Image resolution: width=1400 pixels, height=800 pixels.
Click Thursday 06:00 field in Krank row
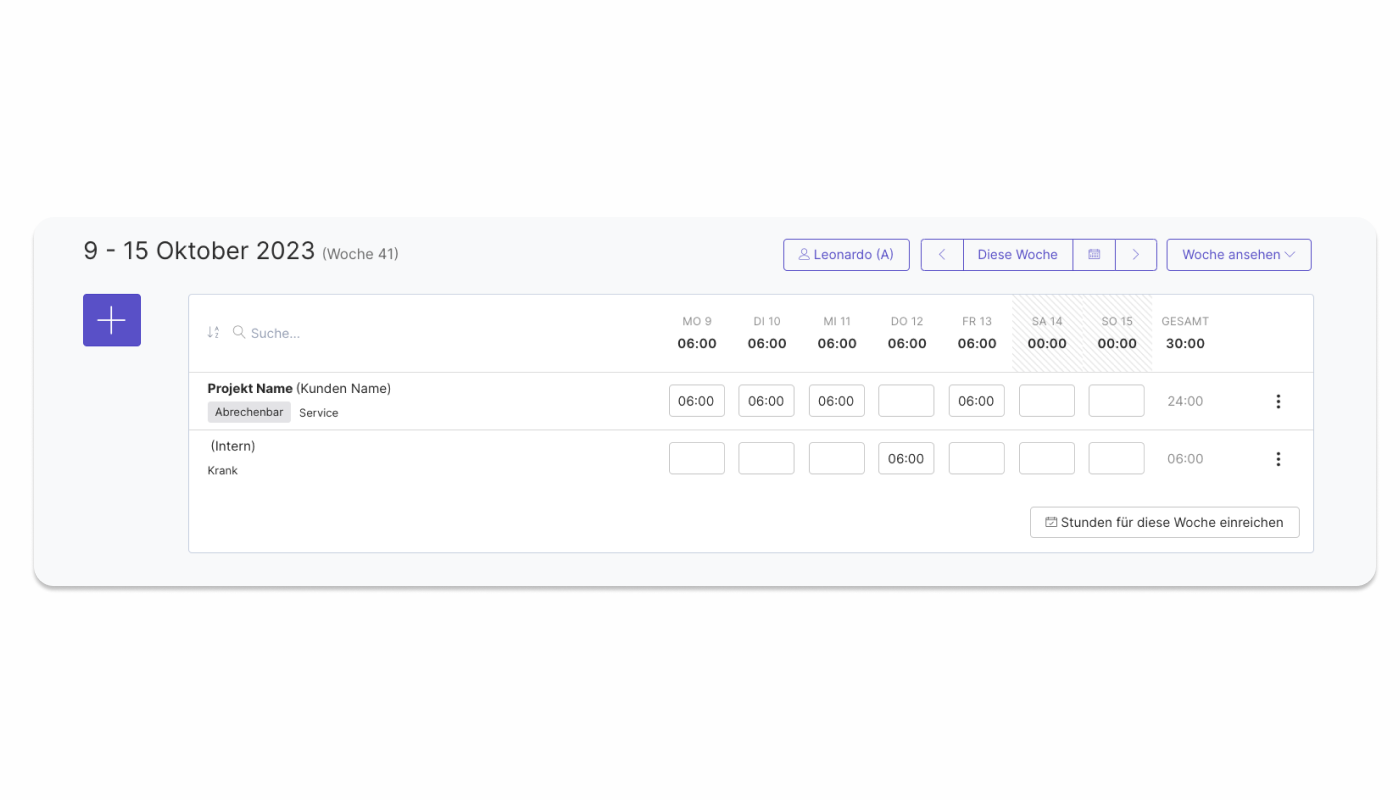(906, 459)
